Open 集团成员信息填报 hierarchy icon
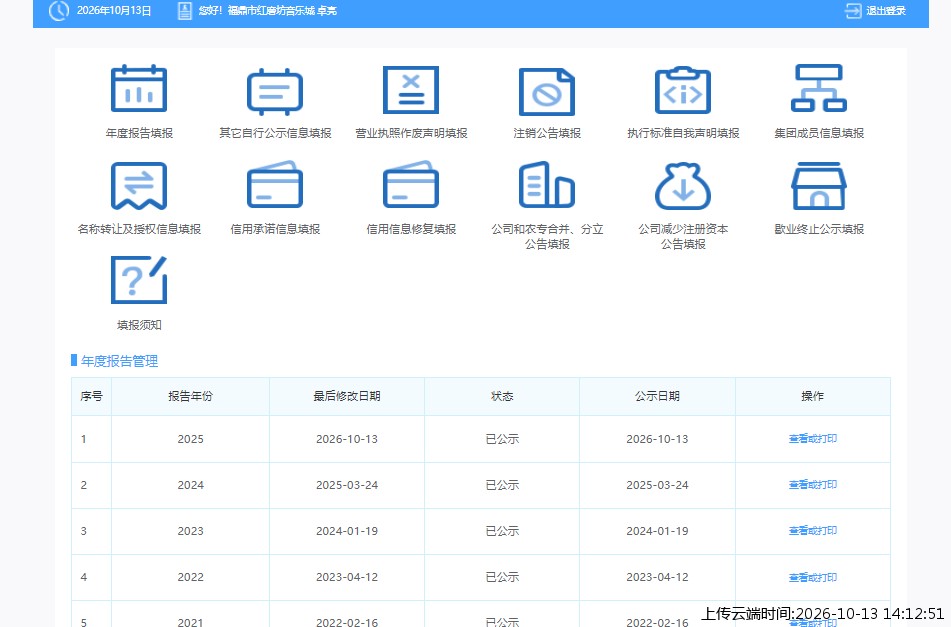Image resolution: width=951 pixels, height=627 pixels. [819, 88]
